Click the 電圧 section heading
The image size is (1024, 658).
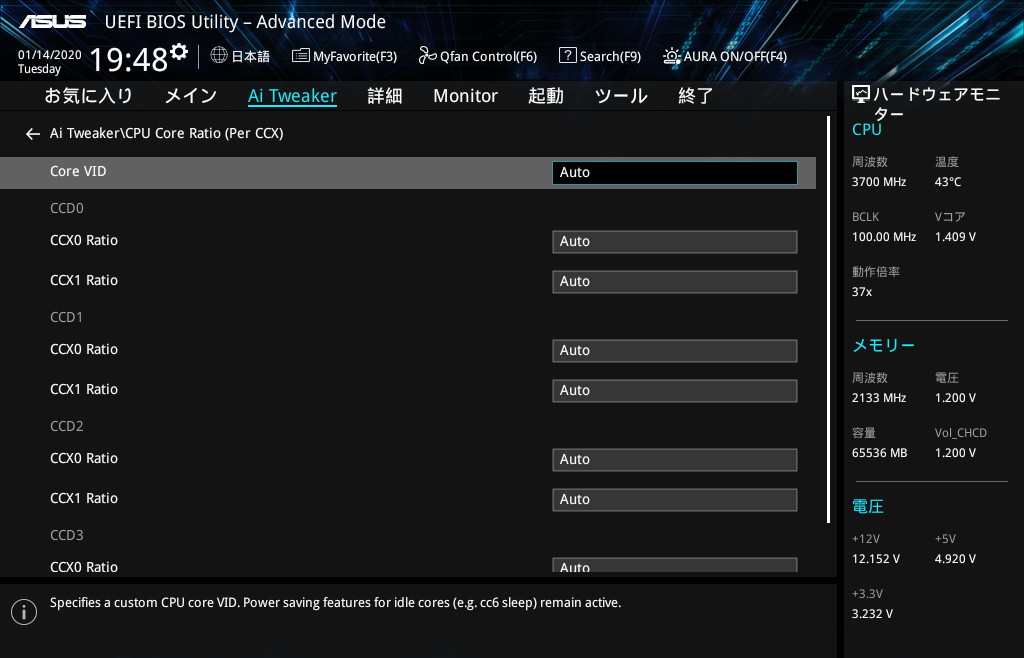coord(868,507)
